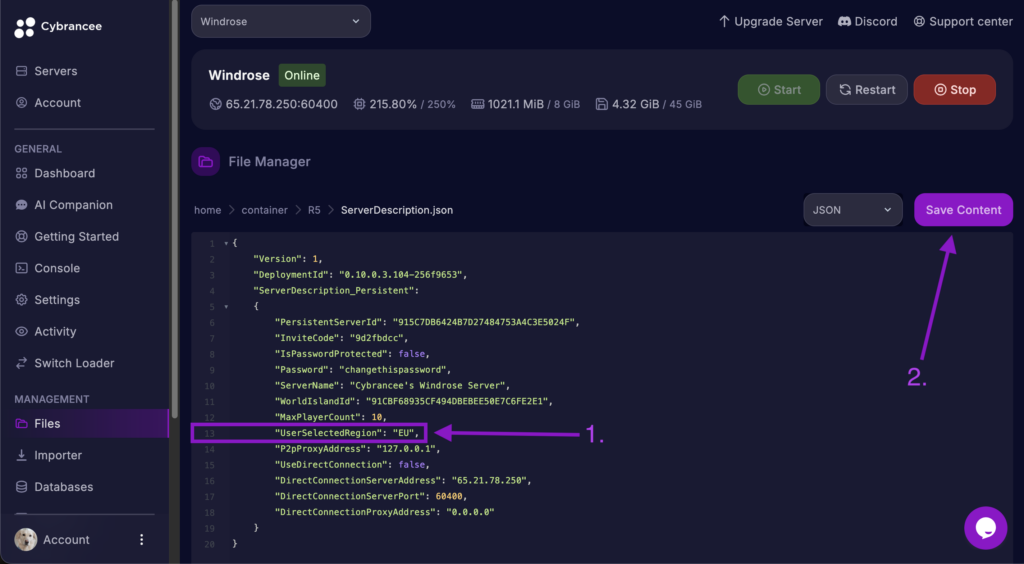Click the DirectConnectionServerPort value 60400

[x=449, y=496]
